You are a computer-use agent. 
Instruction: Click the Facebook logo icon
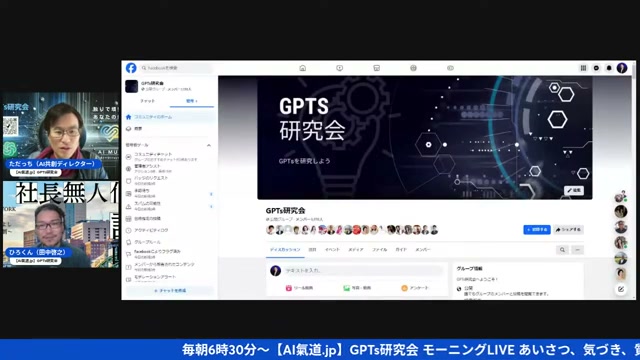[131, 68]
